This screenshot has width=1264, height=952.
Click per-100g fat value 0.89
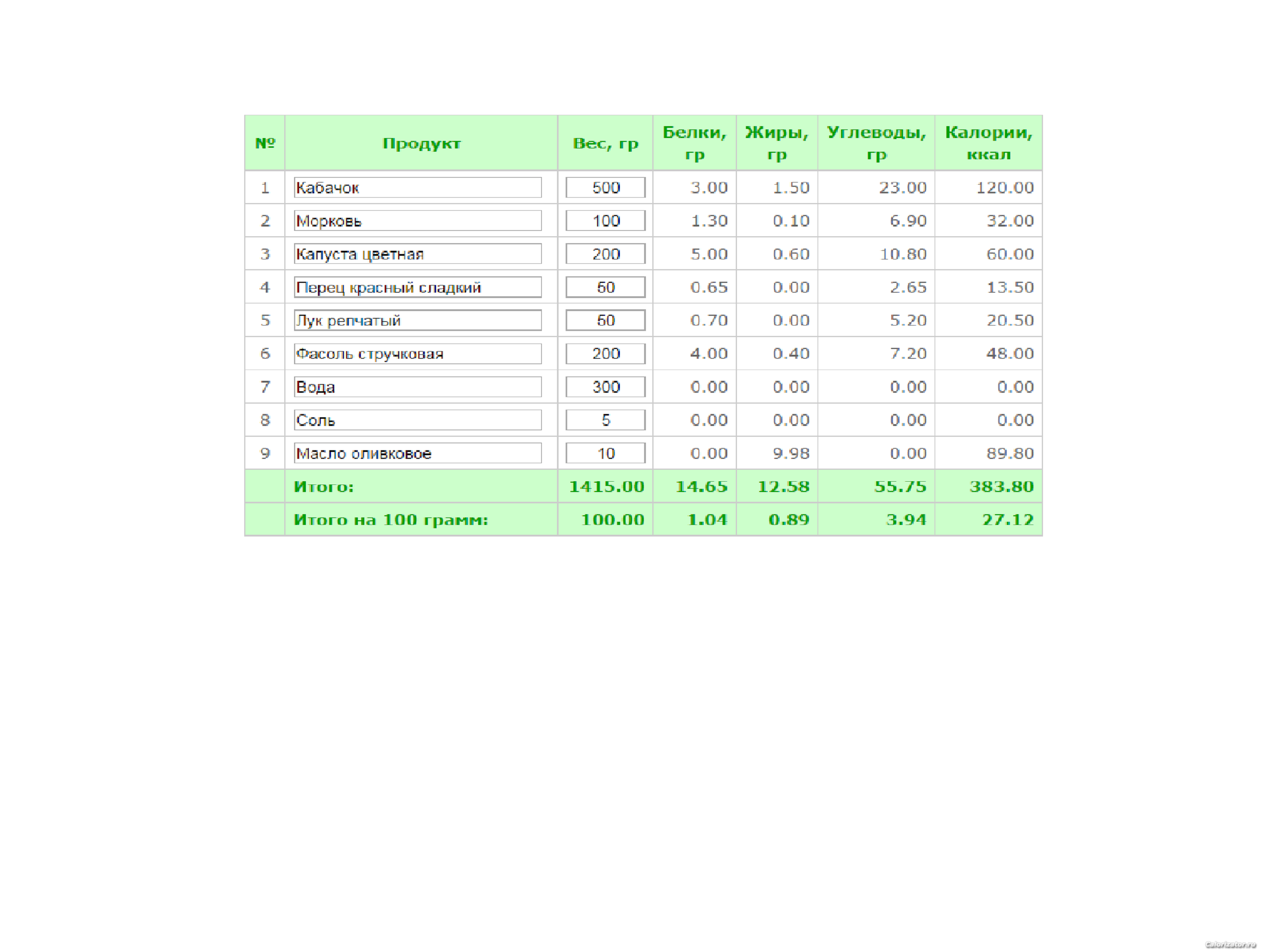click(x=789, y=520)
